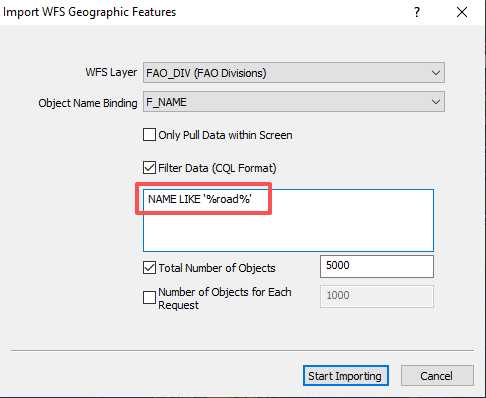Click the Total Number of Objects field showing 5000
Screen dimensions: 486x398
377,266
